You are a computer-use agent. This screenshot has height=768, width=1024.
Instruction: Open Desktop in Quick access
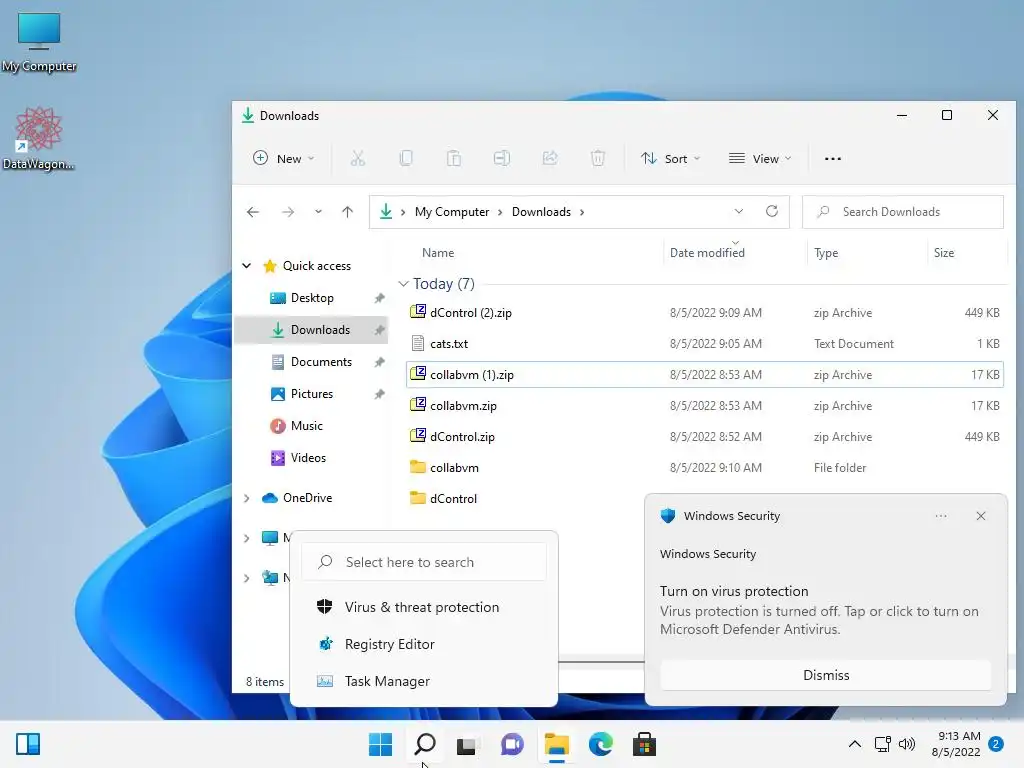pyautogui.click(x=312, y=298)
